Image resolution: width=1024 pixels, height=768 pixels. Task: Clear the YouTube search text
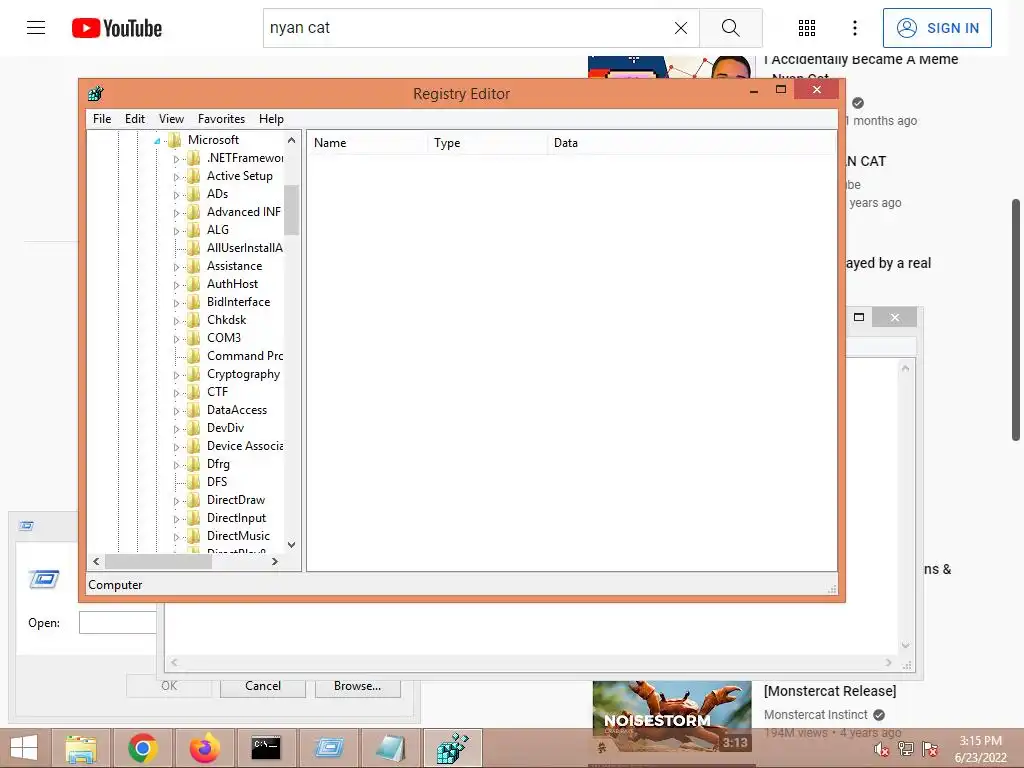pos(680,28)
